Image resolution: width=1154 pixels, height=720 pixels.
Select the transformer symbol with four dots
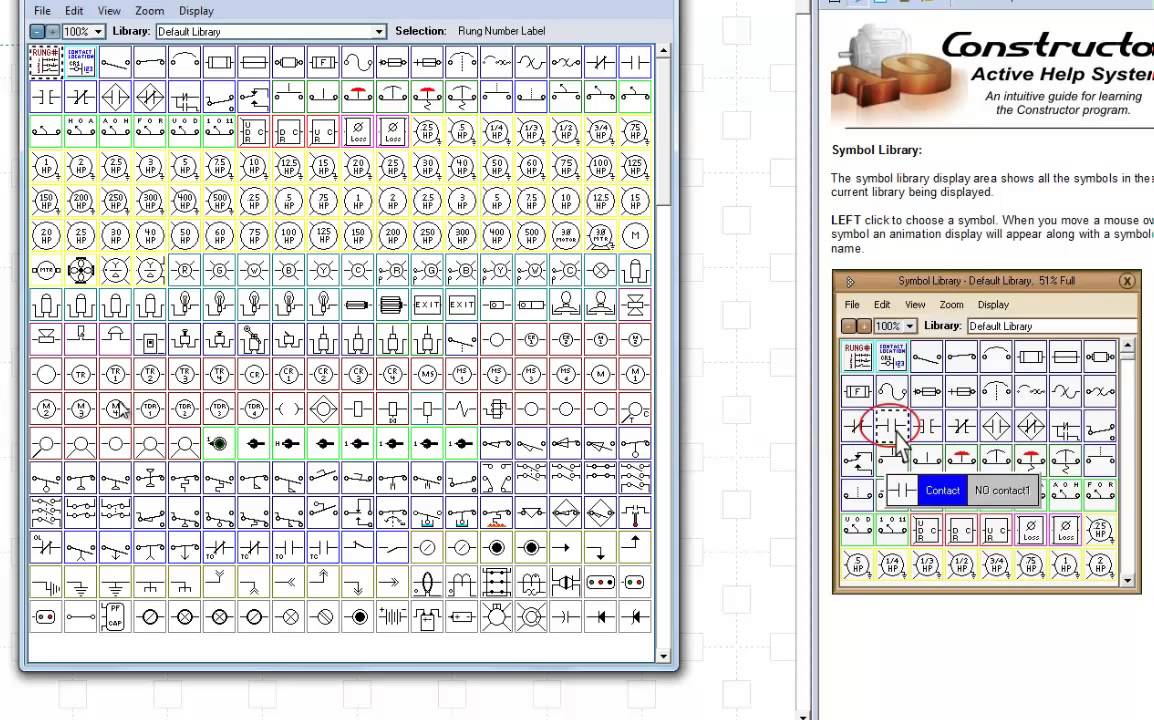496,581
